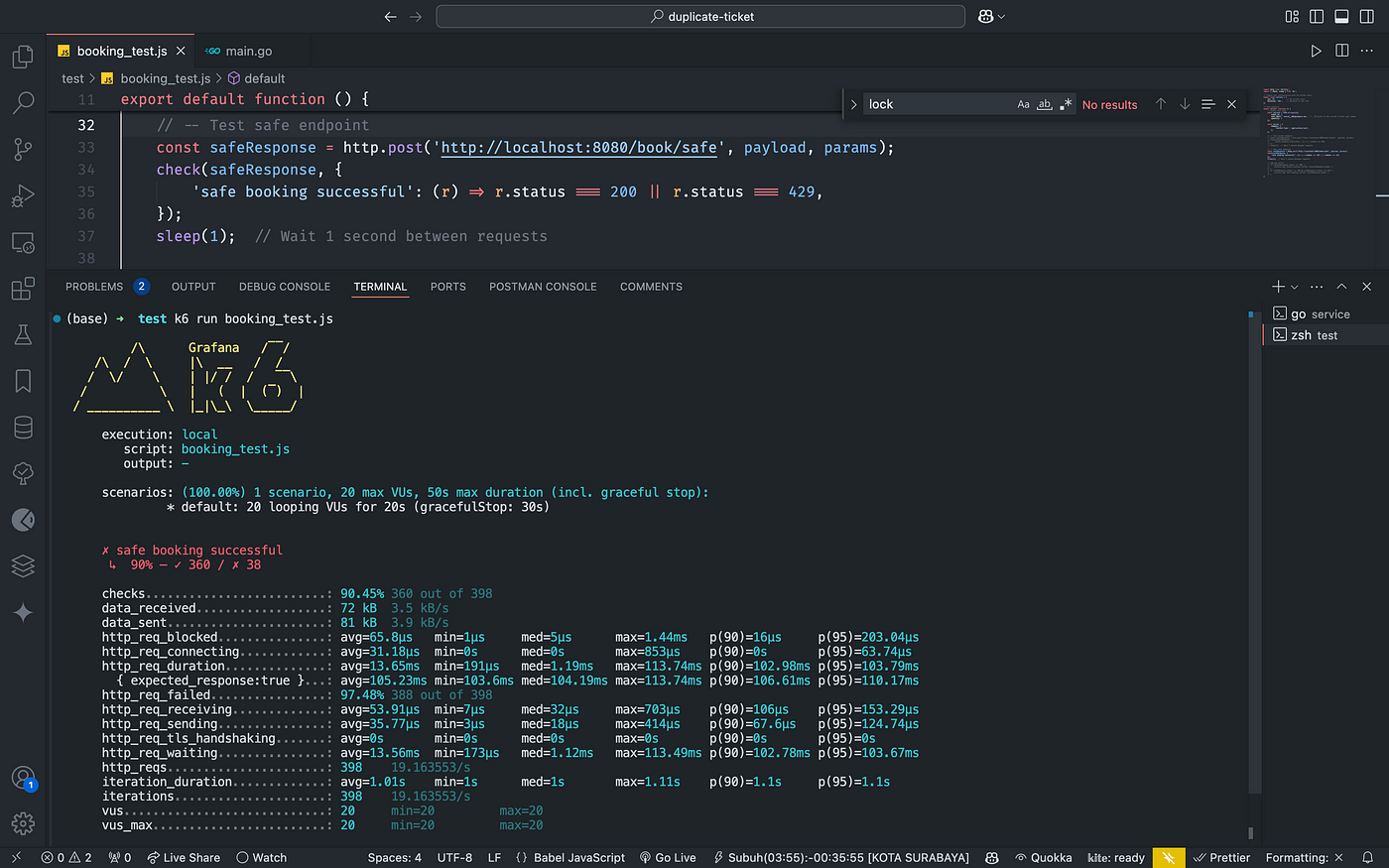
Task: Open editor More Actions menu
Action: [1368, 51]
